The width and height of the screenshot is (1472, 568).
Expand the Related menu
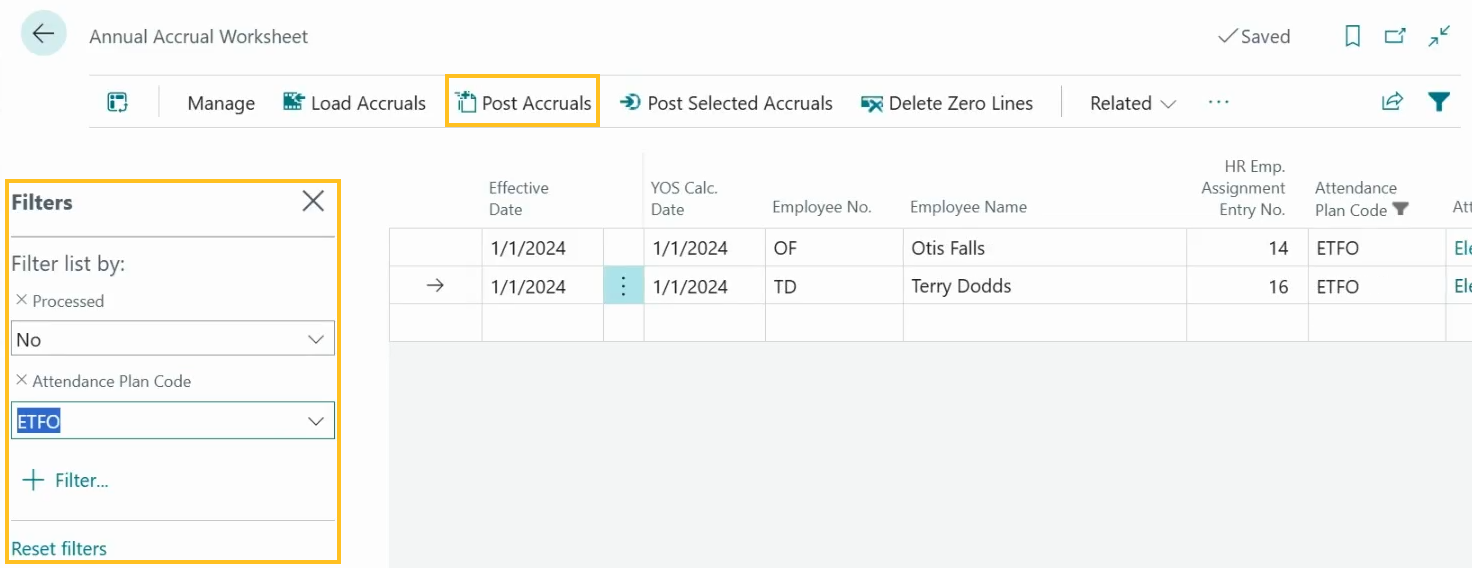pos(1132,103)
